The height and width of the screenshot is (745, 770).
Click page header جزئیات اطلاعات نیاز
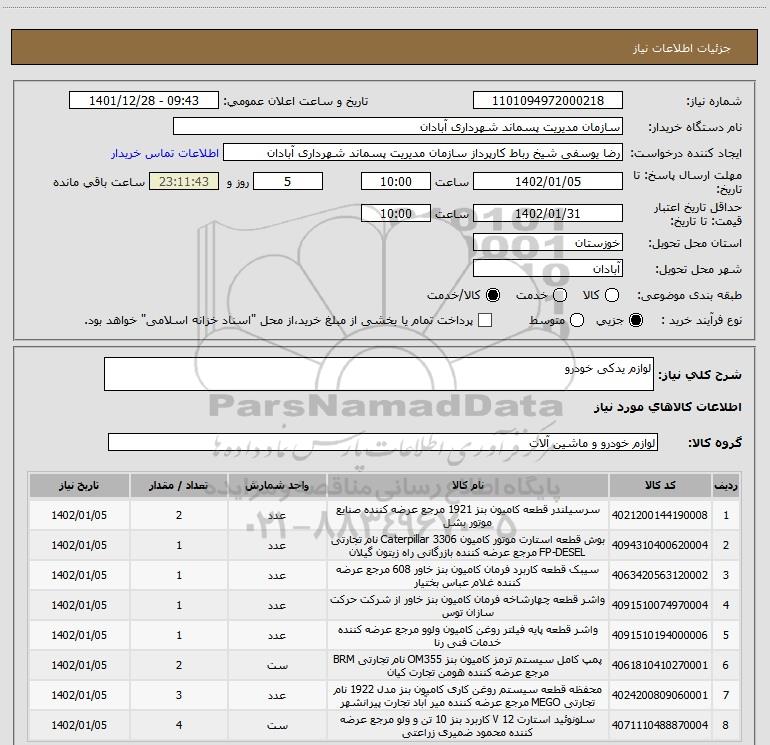tap(682, 48)
